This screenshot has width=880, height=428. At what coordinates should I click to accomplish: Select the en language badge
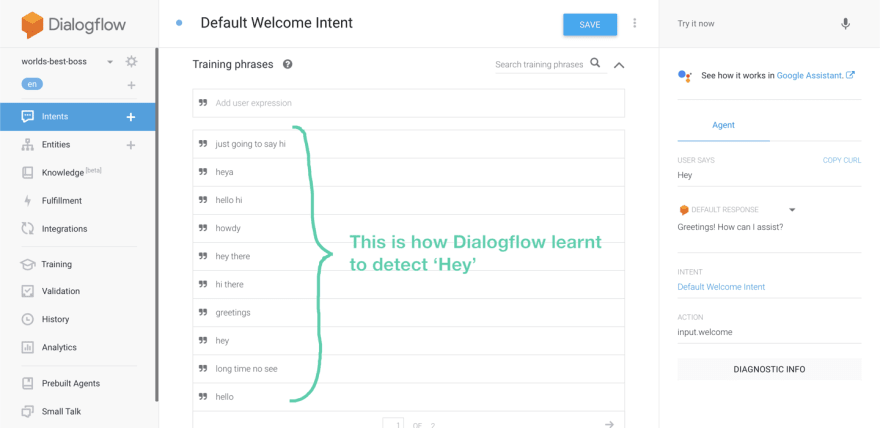click(32, 84)
